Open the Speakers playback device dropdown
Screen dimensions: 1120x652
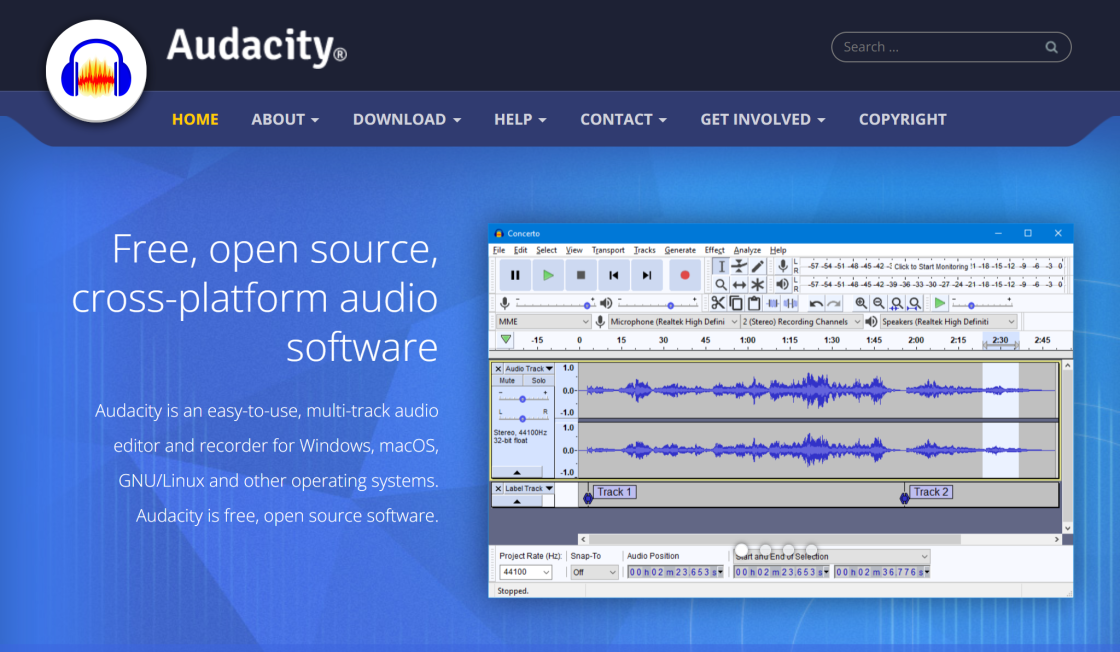tap(949, 321)
